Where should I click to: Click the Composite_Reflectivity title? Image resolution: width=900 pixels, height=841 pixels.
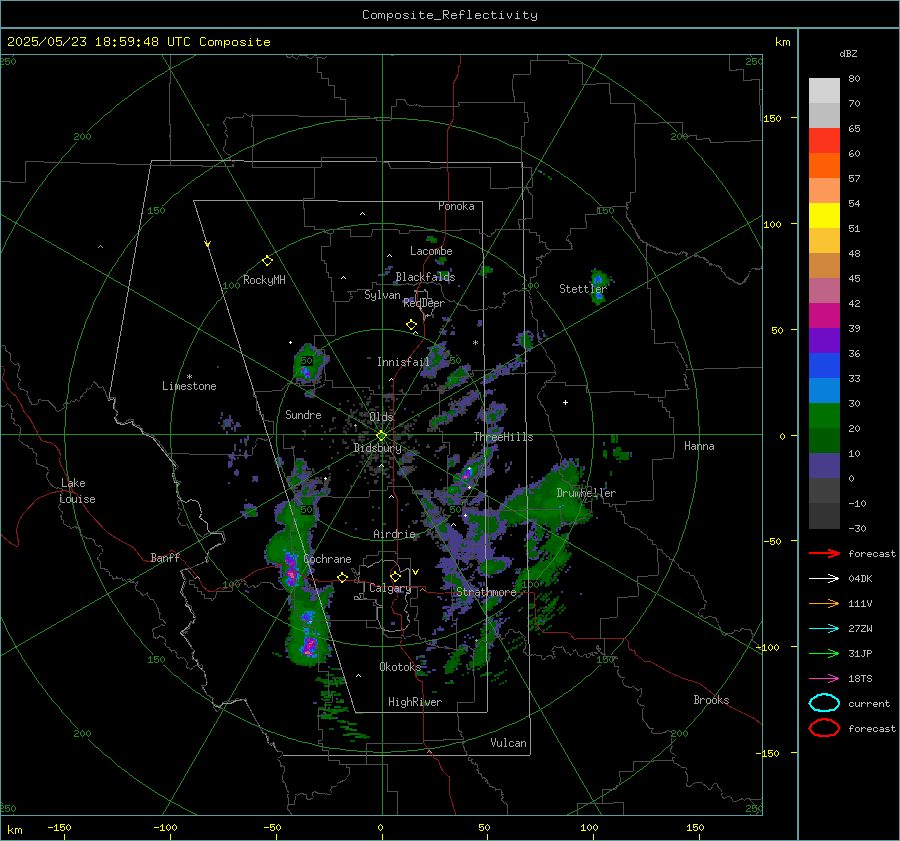pos(450,15)
